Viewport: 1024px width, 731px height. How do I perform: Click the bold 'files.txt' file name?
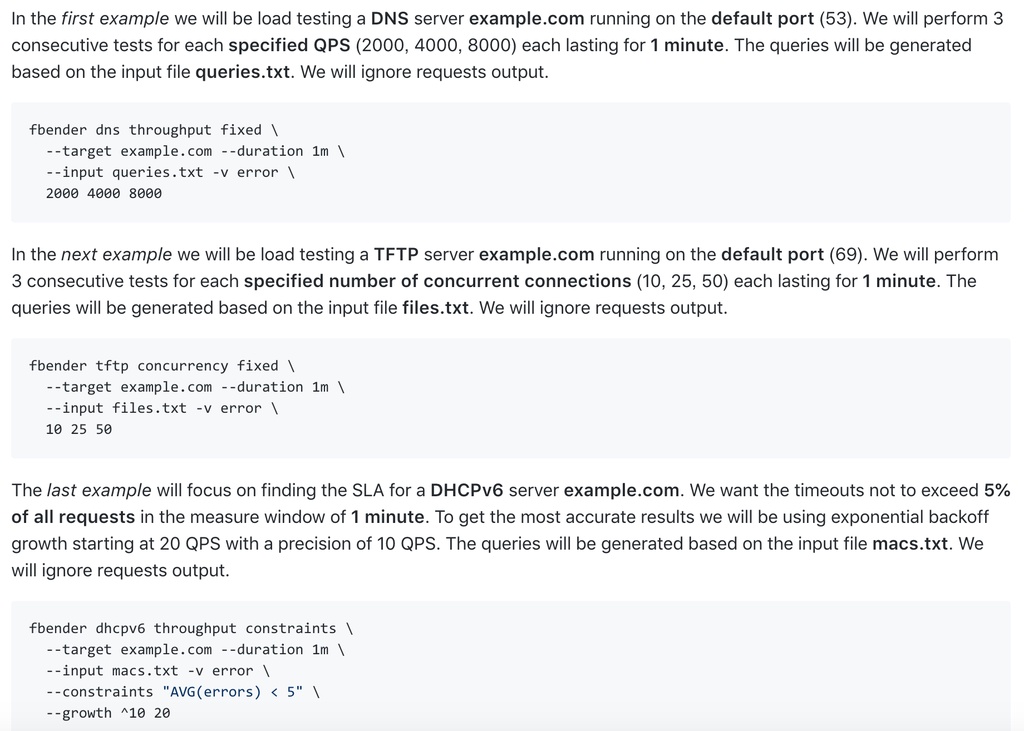click(436, 308)
